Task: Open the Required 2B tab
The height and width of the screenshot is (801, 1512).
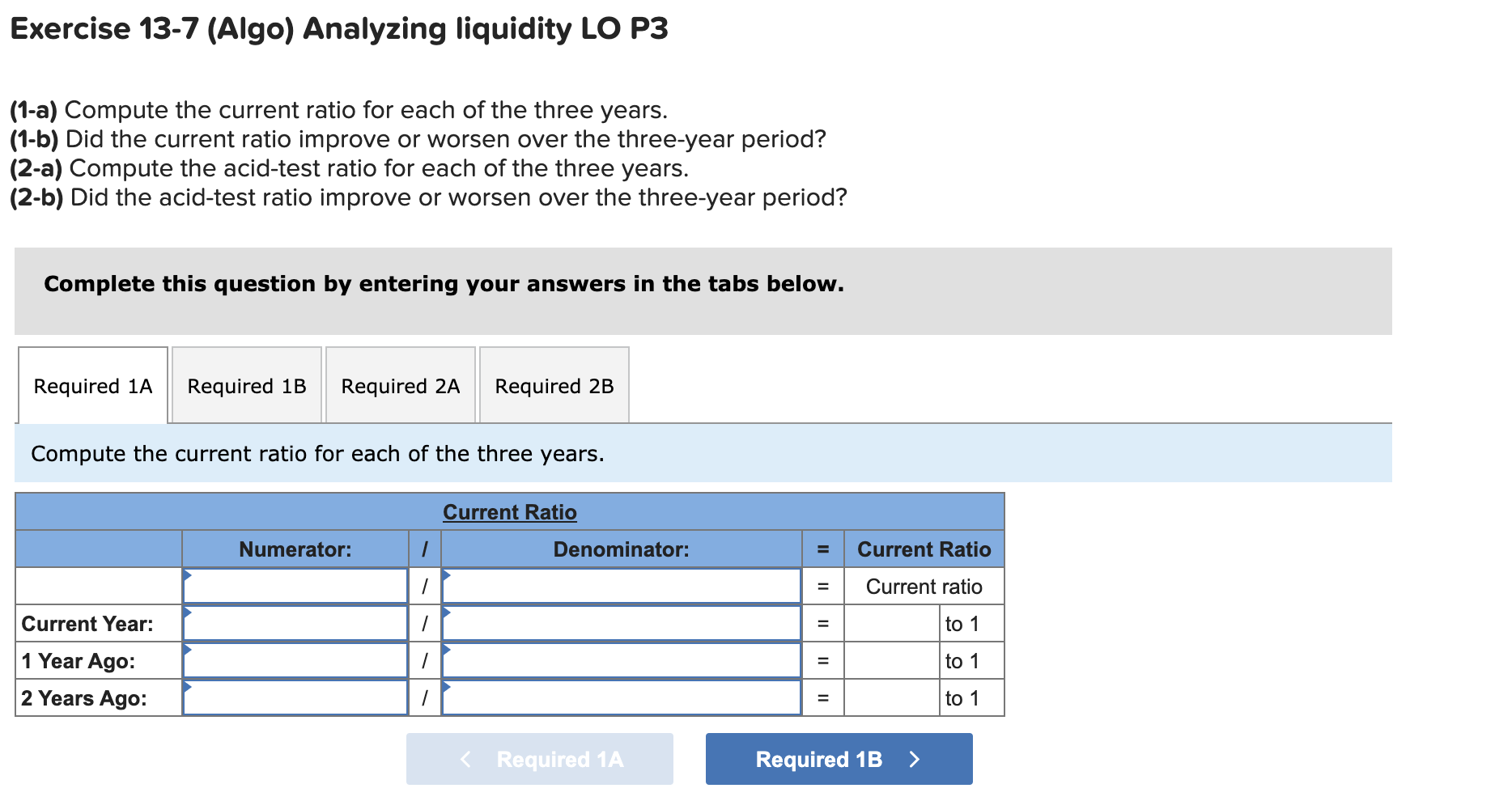Action: coord(554,386)
